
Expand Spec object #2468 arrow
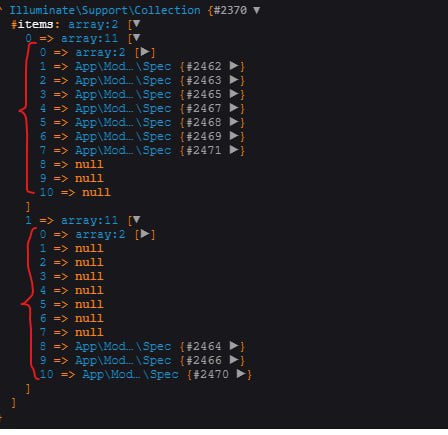234,122
